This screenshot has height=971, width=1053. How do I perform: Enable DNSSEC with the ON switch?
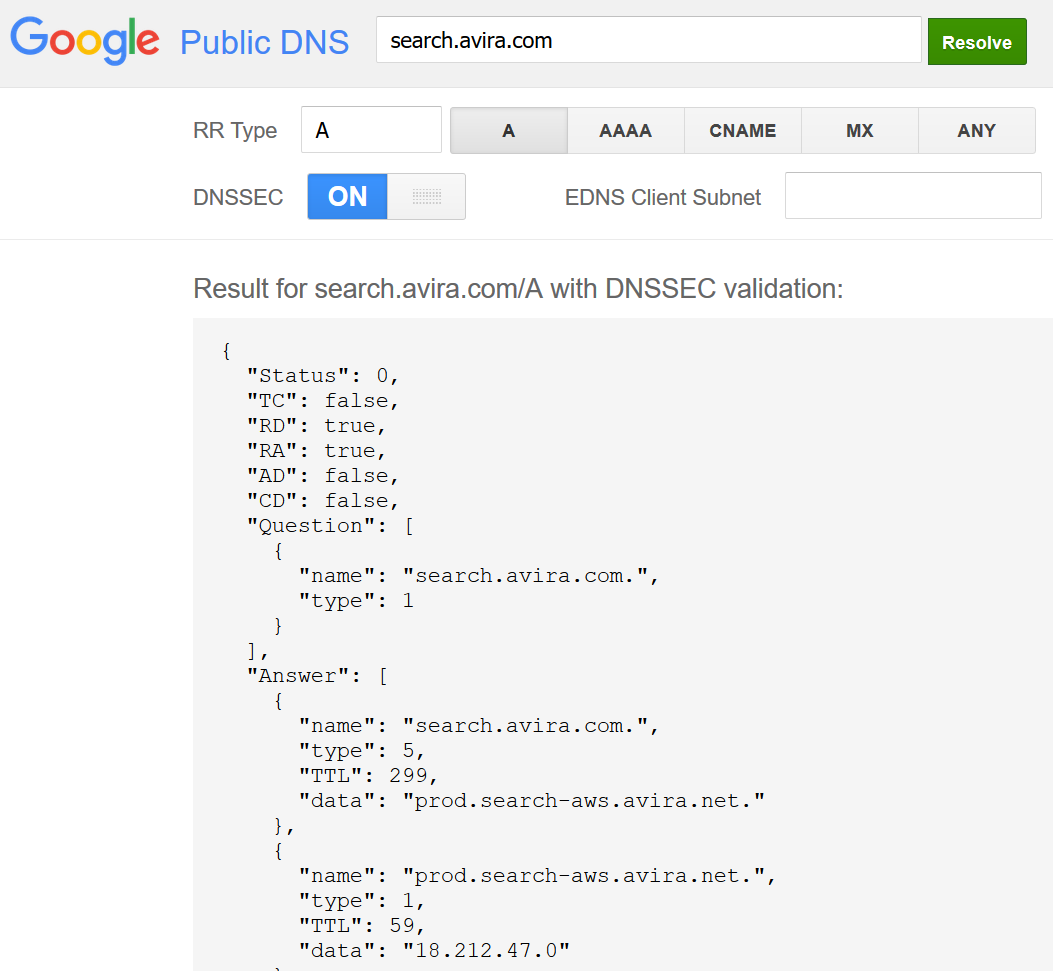347,196
